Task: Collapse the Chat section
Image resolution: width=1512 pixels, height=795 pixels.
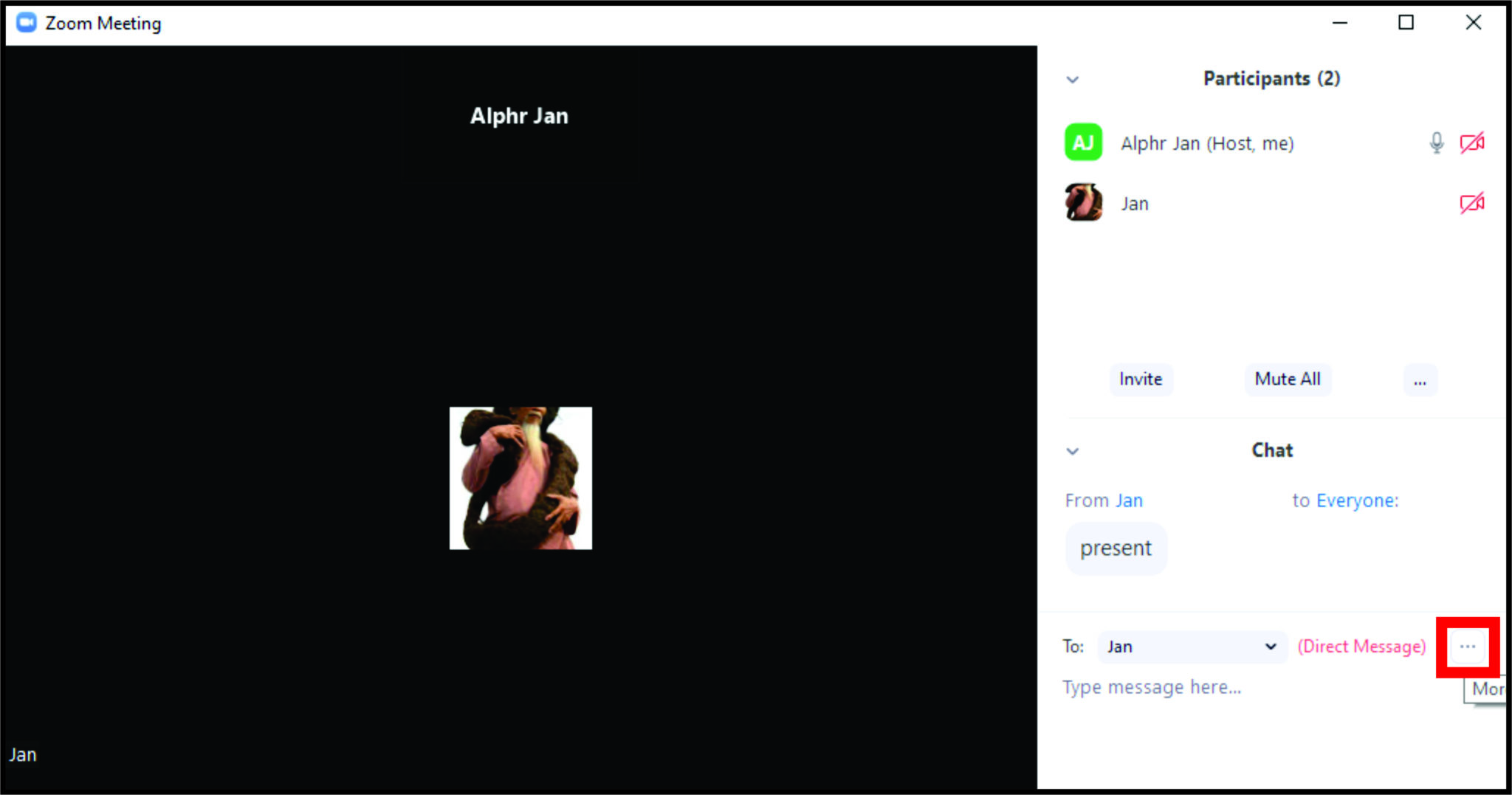Action: 1073,451
